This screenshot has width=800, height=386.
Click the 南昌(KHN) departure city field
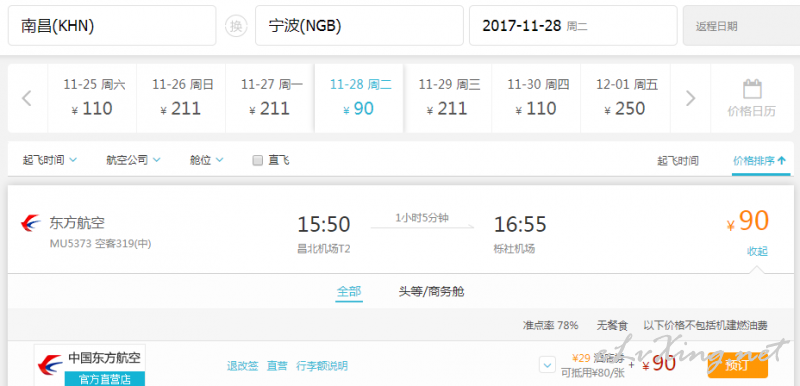pos(112,25)
